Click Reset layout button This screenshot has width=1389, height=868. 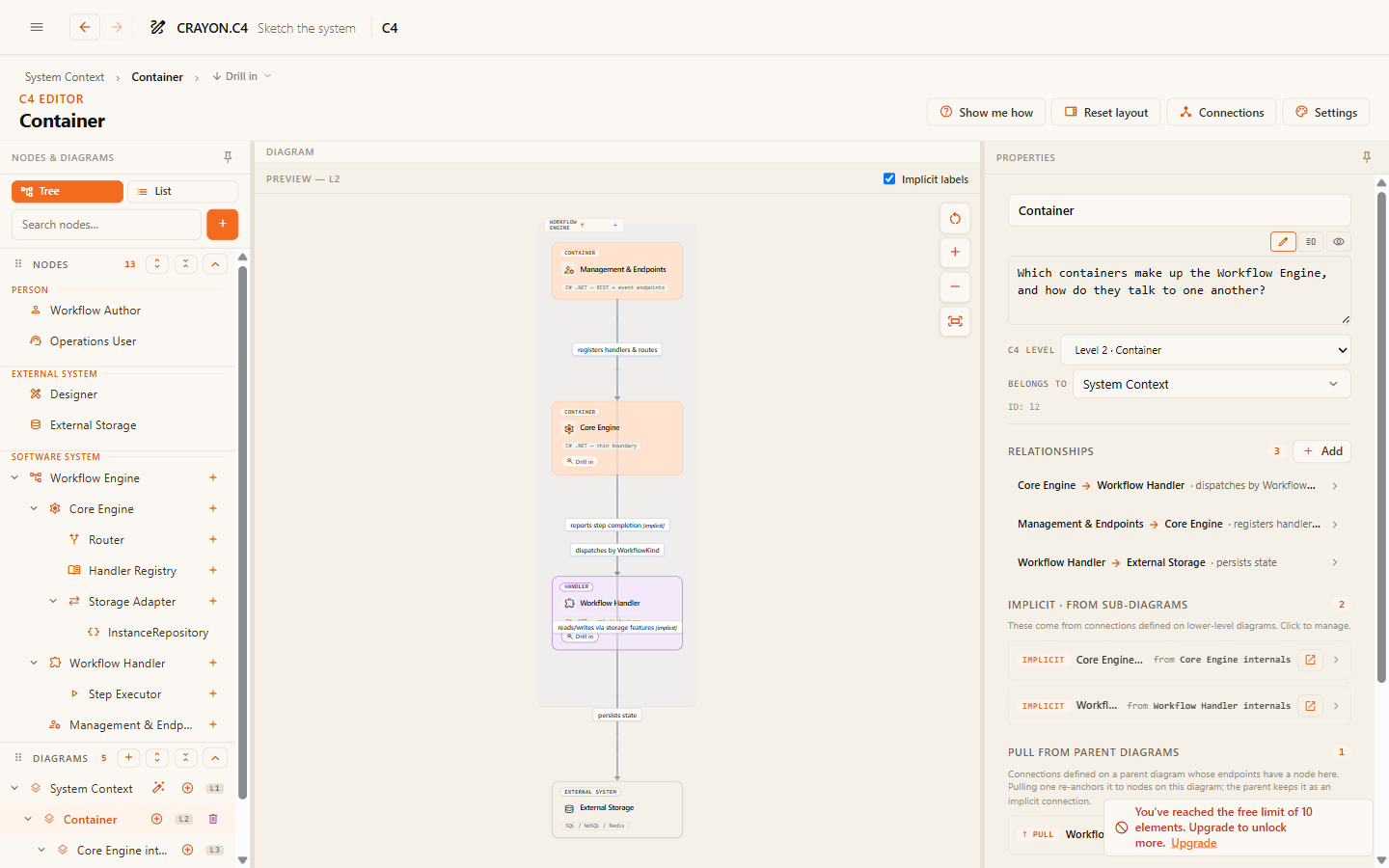tap(1105, 112)
